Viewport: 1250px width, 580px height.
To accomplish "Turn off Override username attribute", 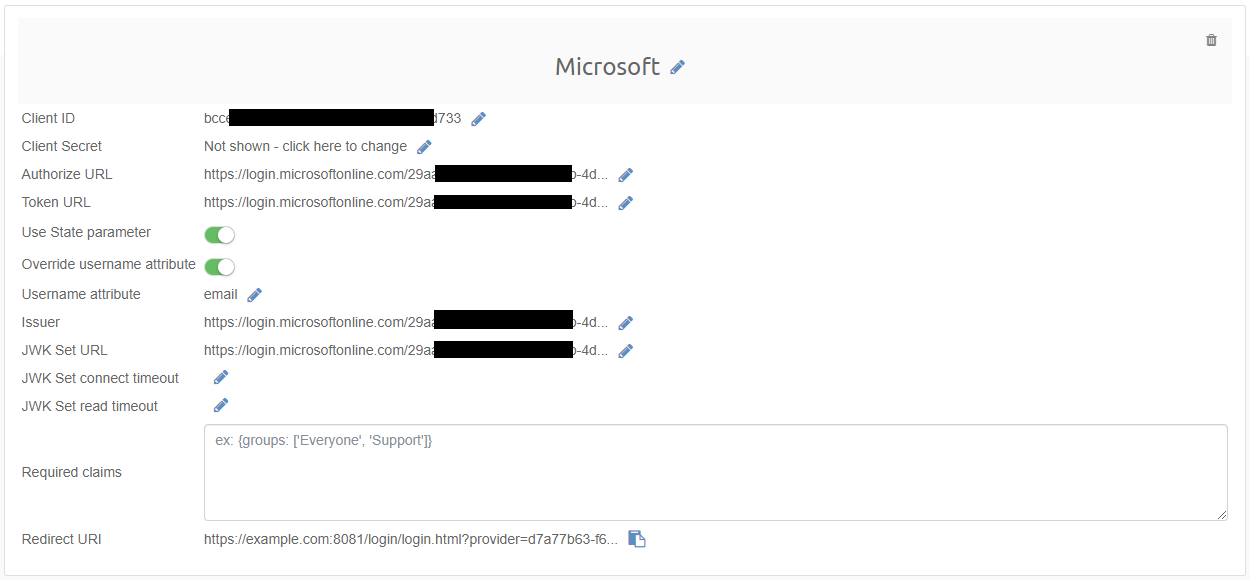I will click(219, 267).
